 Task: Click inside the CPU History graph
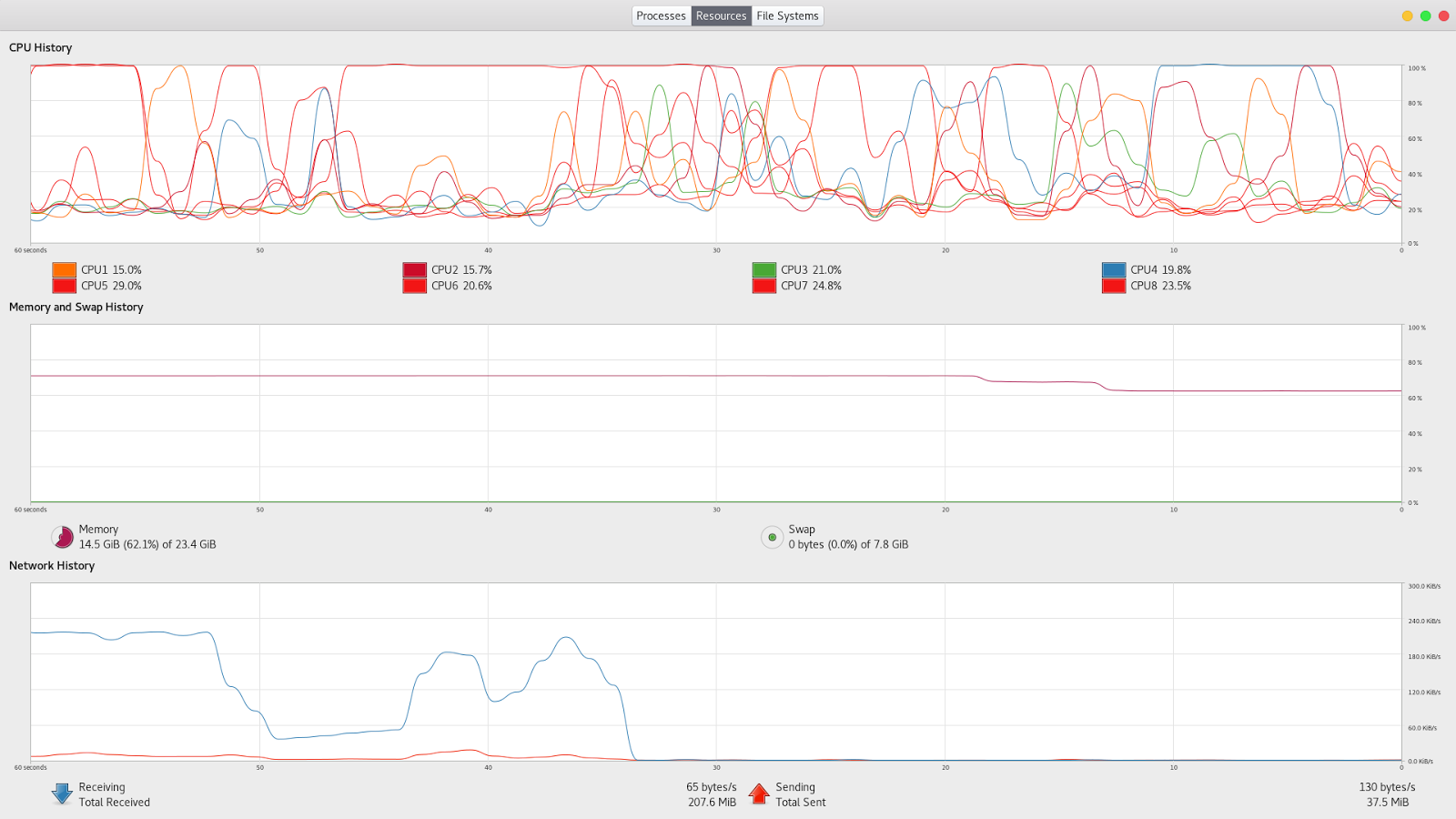click(x=716, y=154)
